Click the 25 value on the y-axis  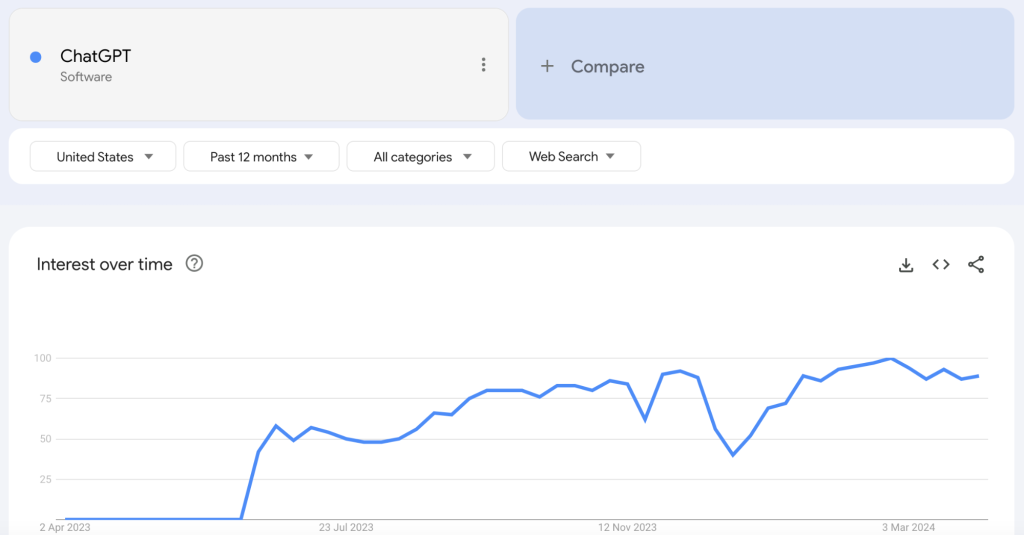(45, 479)
